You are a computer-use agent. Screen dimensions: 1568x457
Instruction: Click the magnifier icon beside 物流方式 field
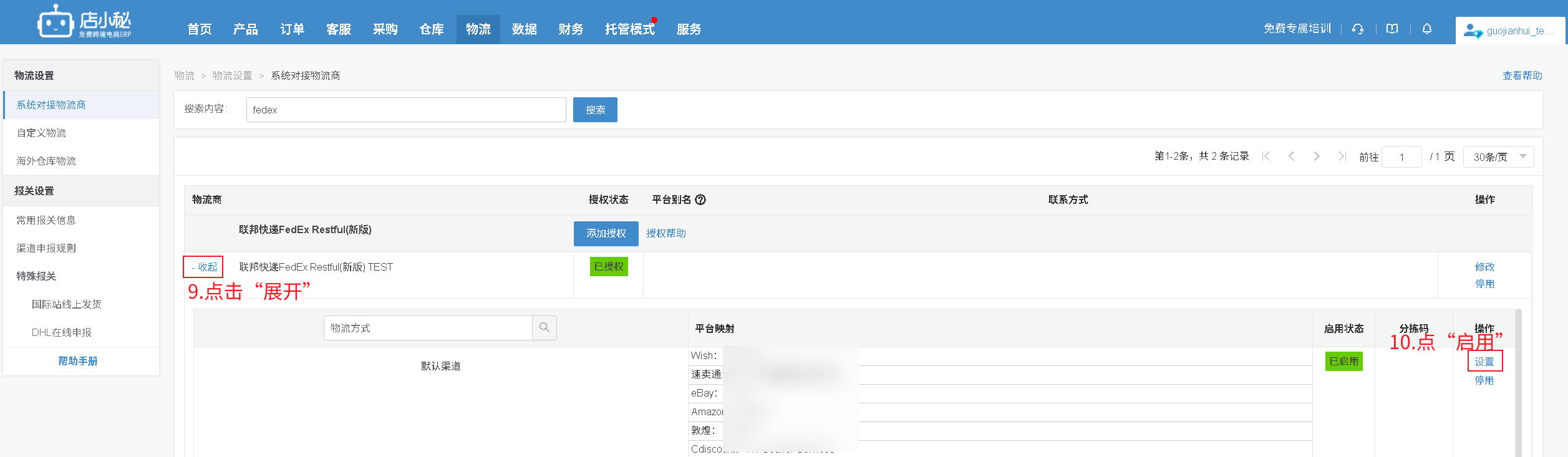(544, 328)
